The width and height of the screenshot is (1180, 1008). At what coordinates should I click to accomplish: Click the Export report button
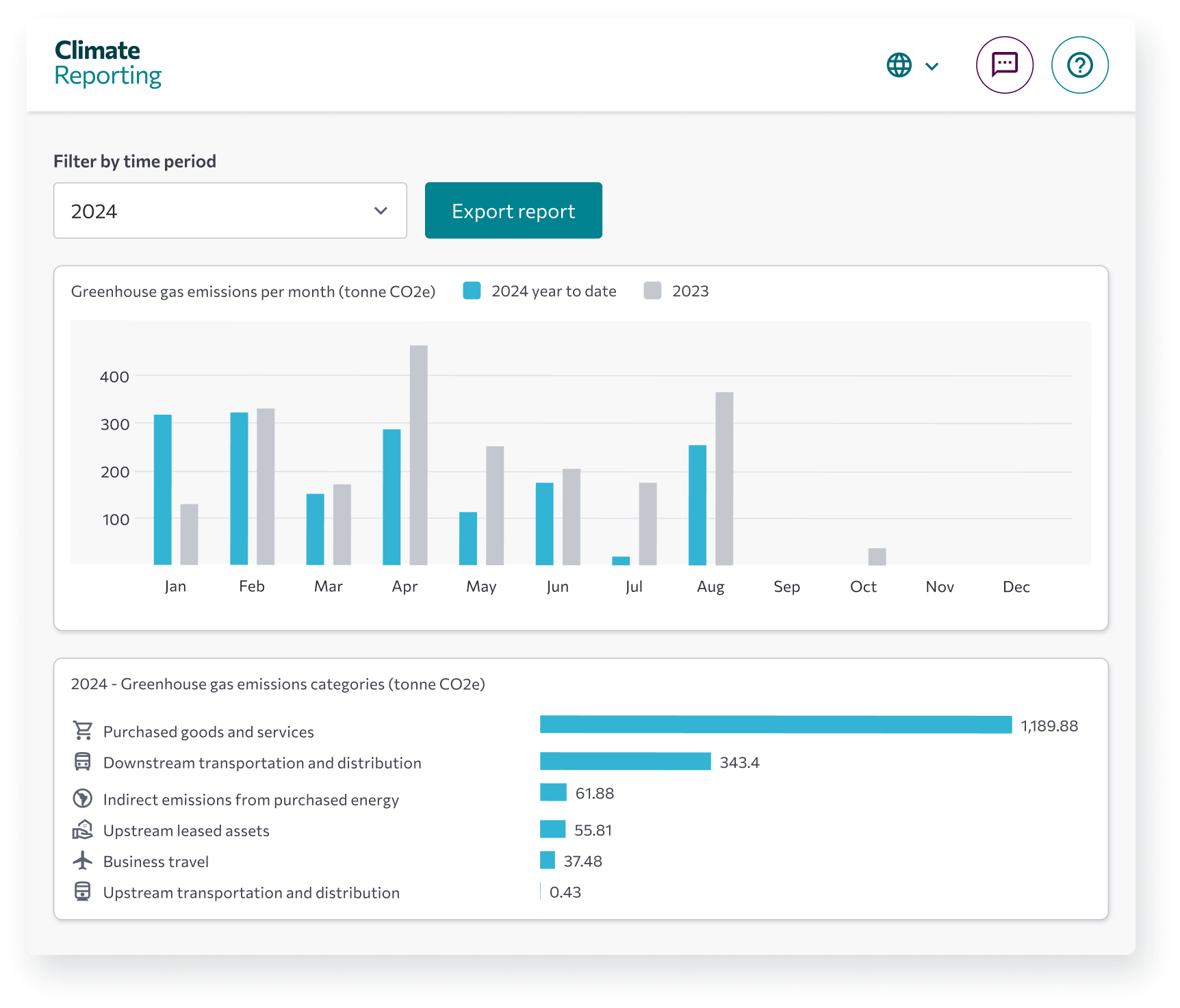point(513,211)
